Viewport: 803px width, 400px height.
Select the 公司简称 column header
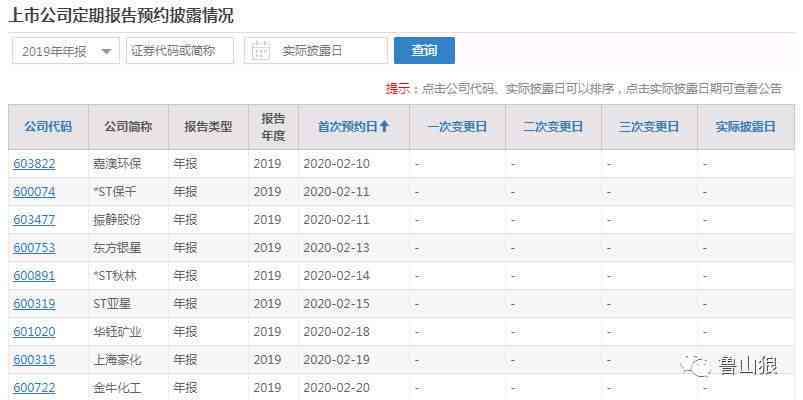pos(128,127)
